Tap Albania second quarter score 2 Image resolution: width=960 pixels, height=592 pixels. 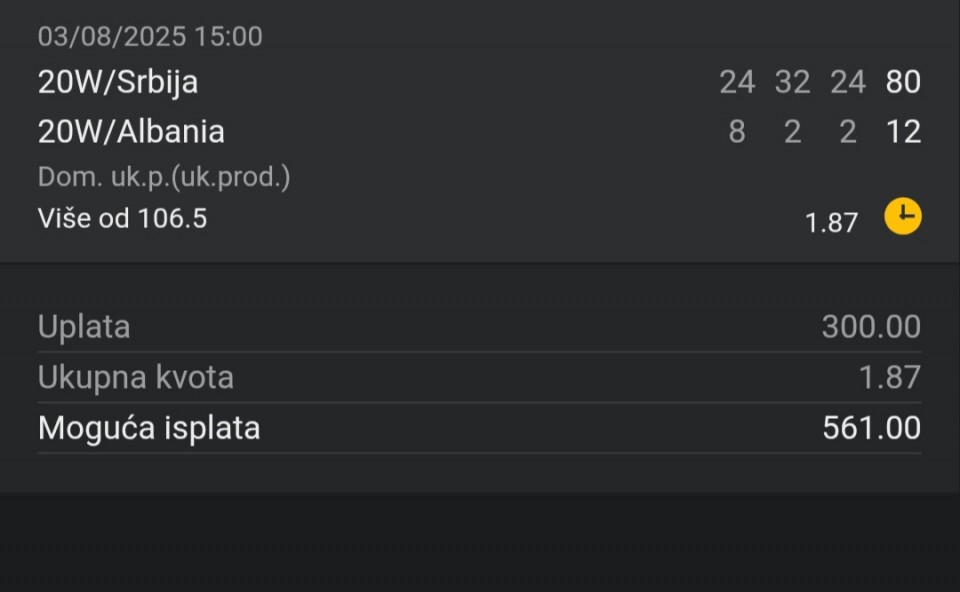793,132
